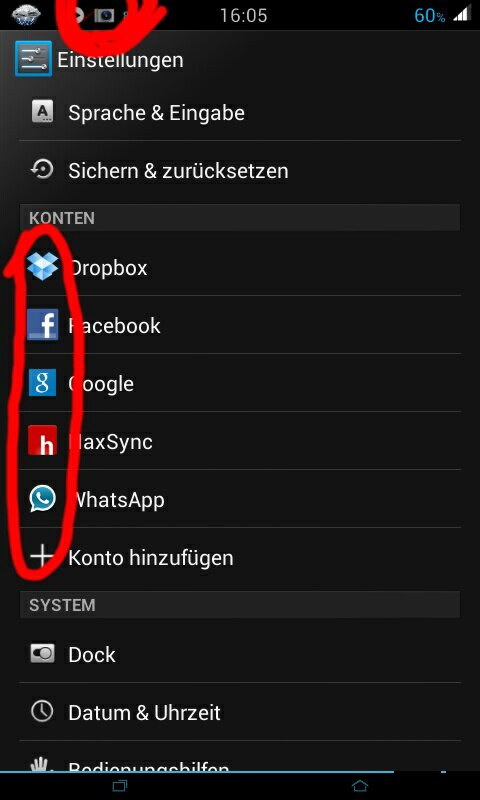Tap the plus icon to add an account
Screen dimensions: 480x800
[42, 557]
